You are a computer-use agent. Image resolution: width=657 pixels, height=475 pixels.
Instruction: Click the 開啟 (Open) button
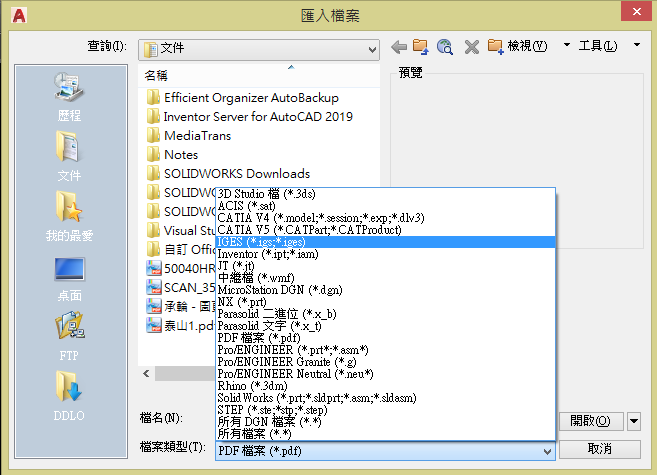591,421
